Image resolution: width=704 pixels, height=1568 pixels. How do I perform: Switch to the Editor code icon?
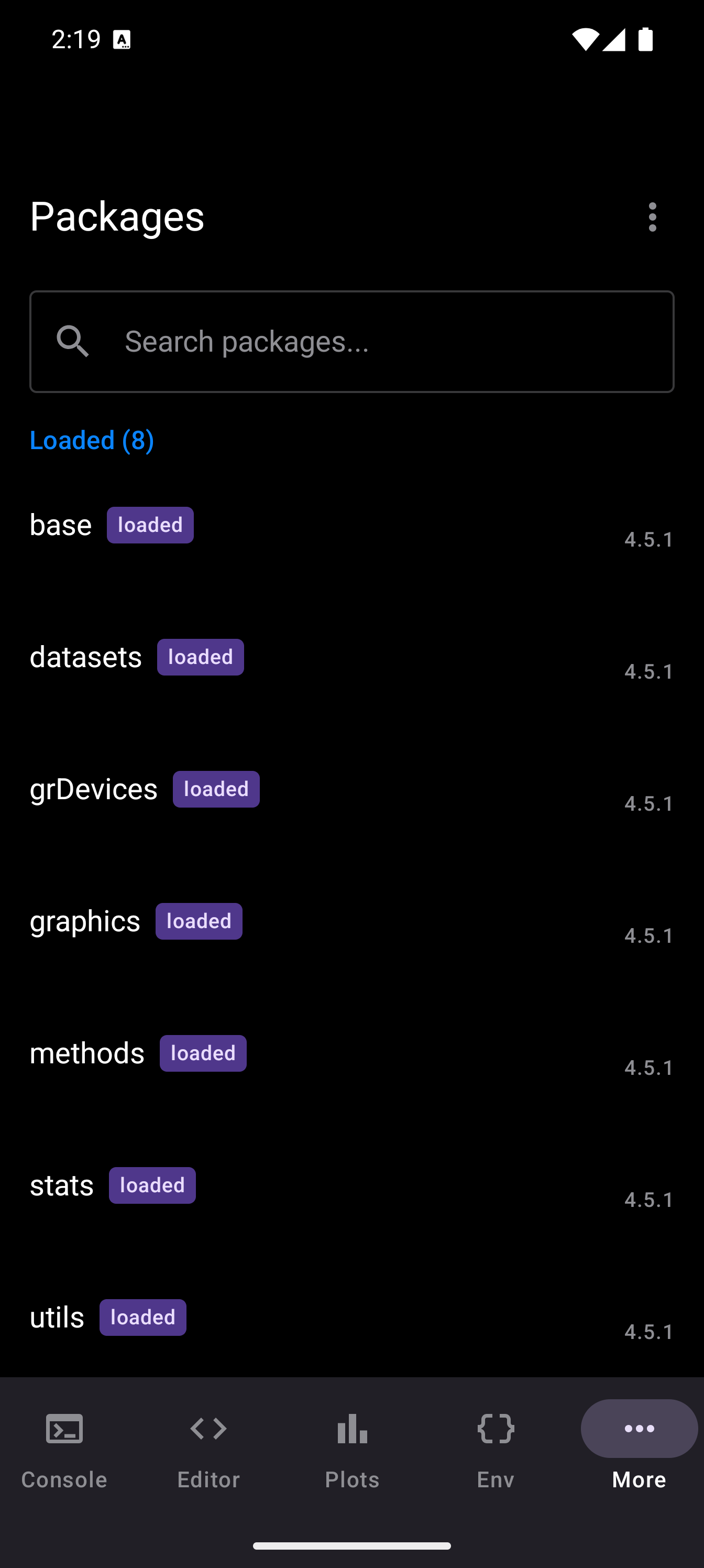(x=208, y=1429)
